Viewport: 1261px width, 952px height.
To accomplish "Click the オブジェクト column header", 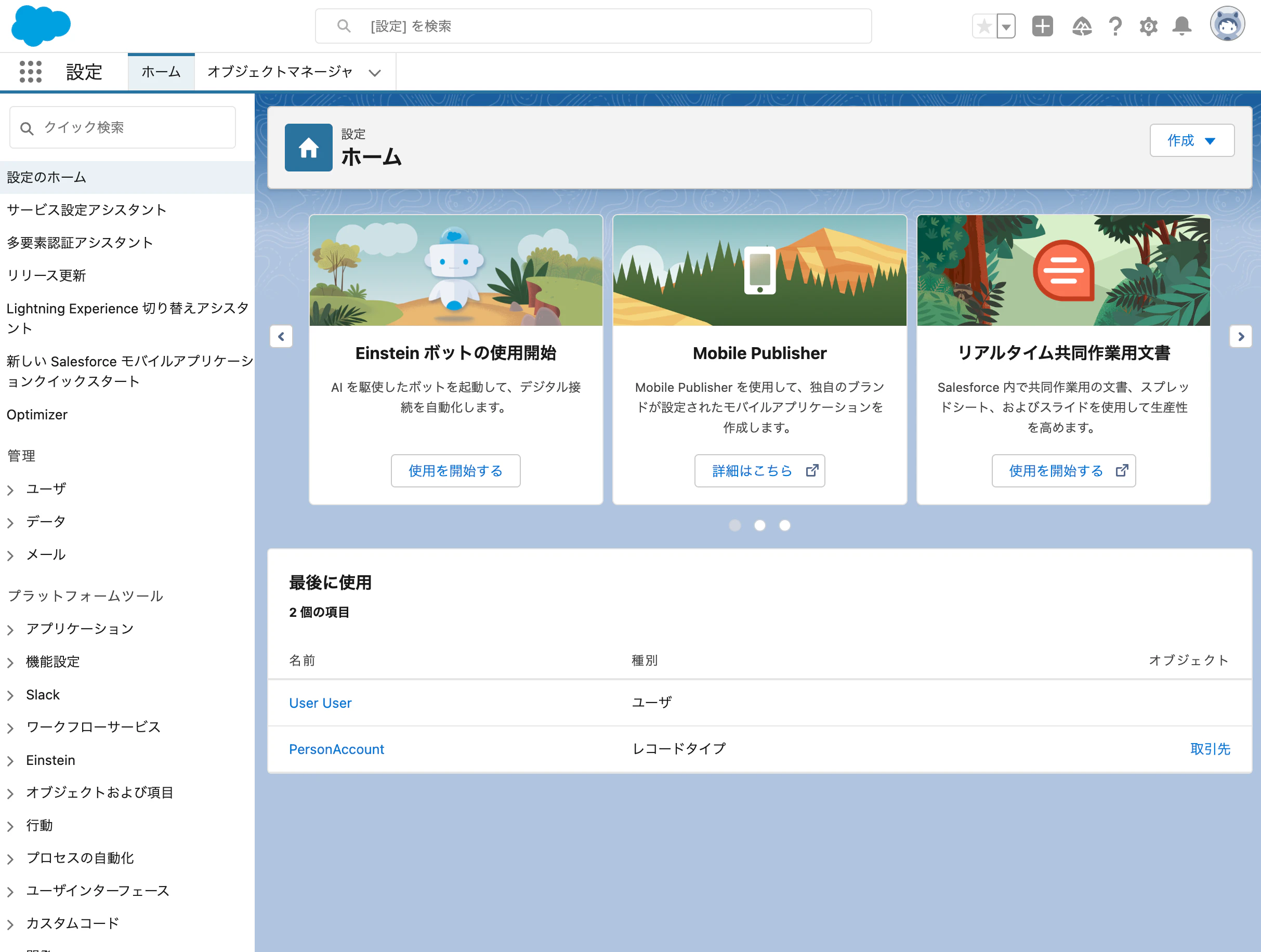I will pyautogui.click(x=1189, y=660).
